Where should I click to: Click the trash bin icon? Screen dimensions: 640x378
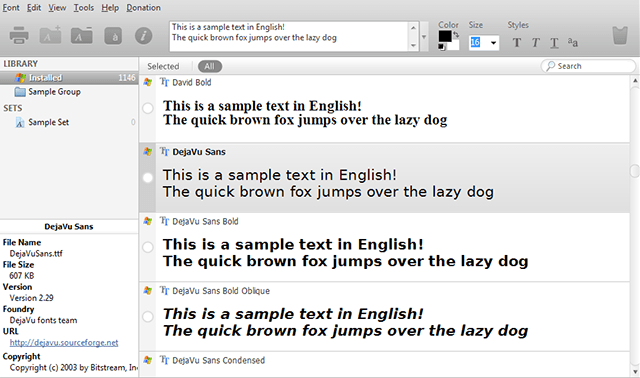click(x=620, y=36)
